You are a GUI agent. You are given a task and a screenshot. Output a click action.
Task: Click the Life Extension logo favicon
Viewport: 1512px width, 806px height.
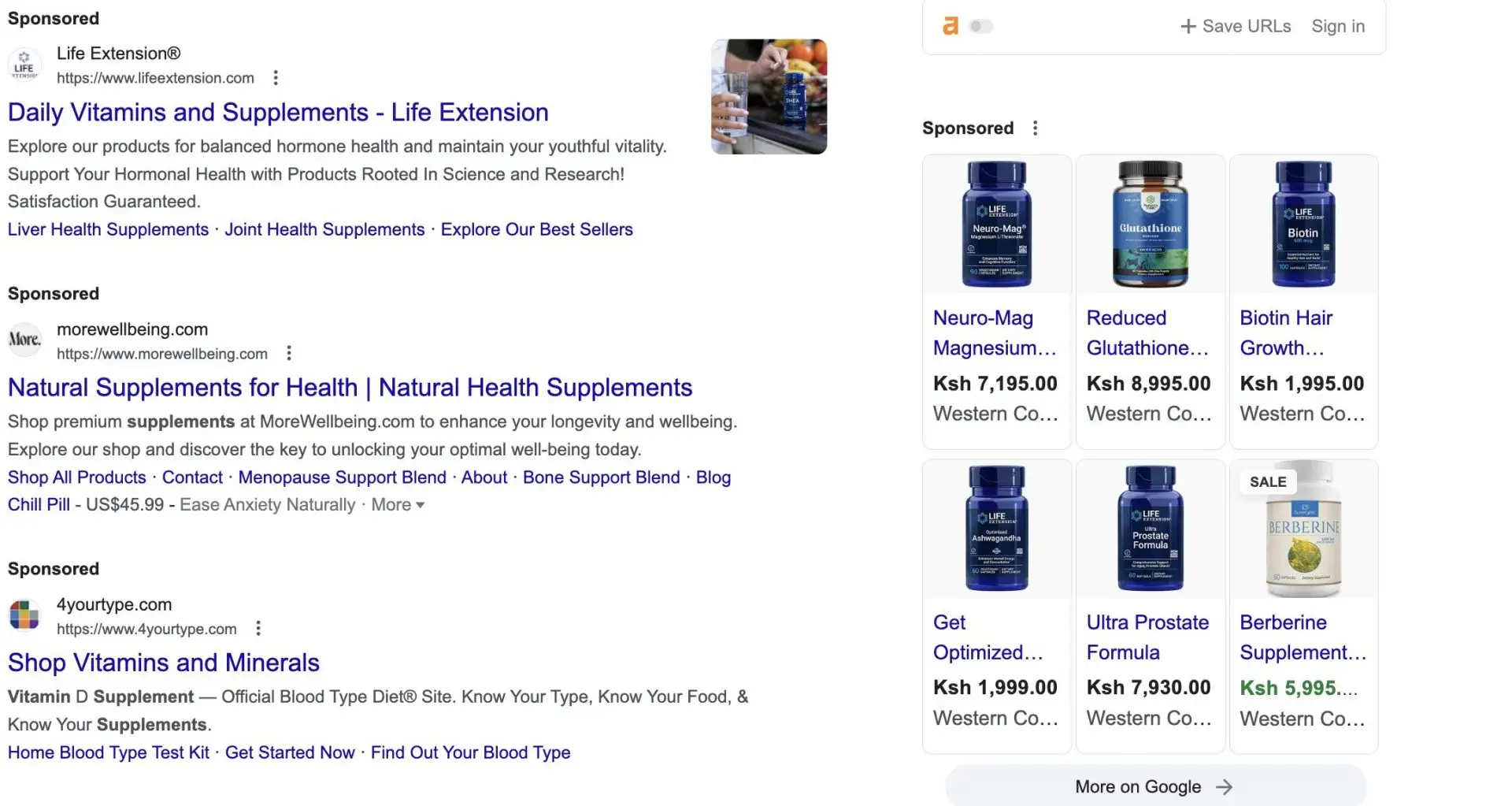coord(24,65)
